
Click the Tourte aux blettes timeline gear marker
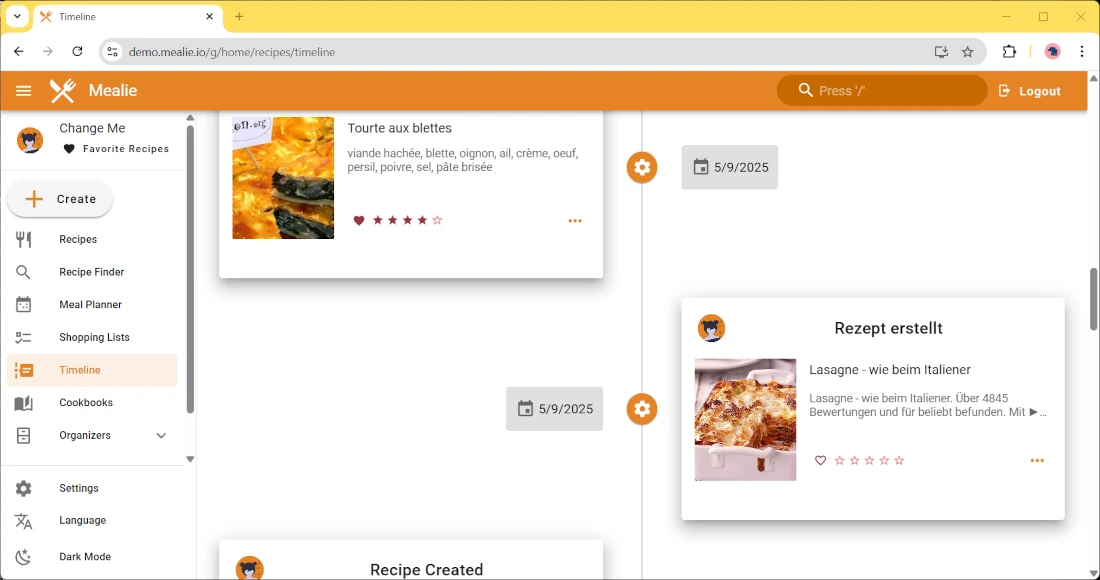coord(642,168)
